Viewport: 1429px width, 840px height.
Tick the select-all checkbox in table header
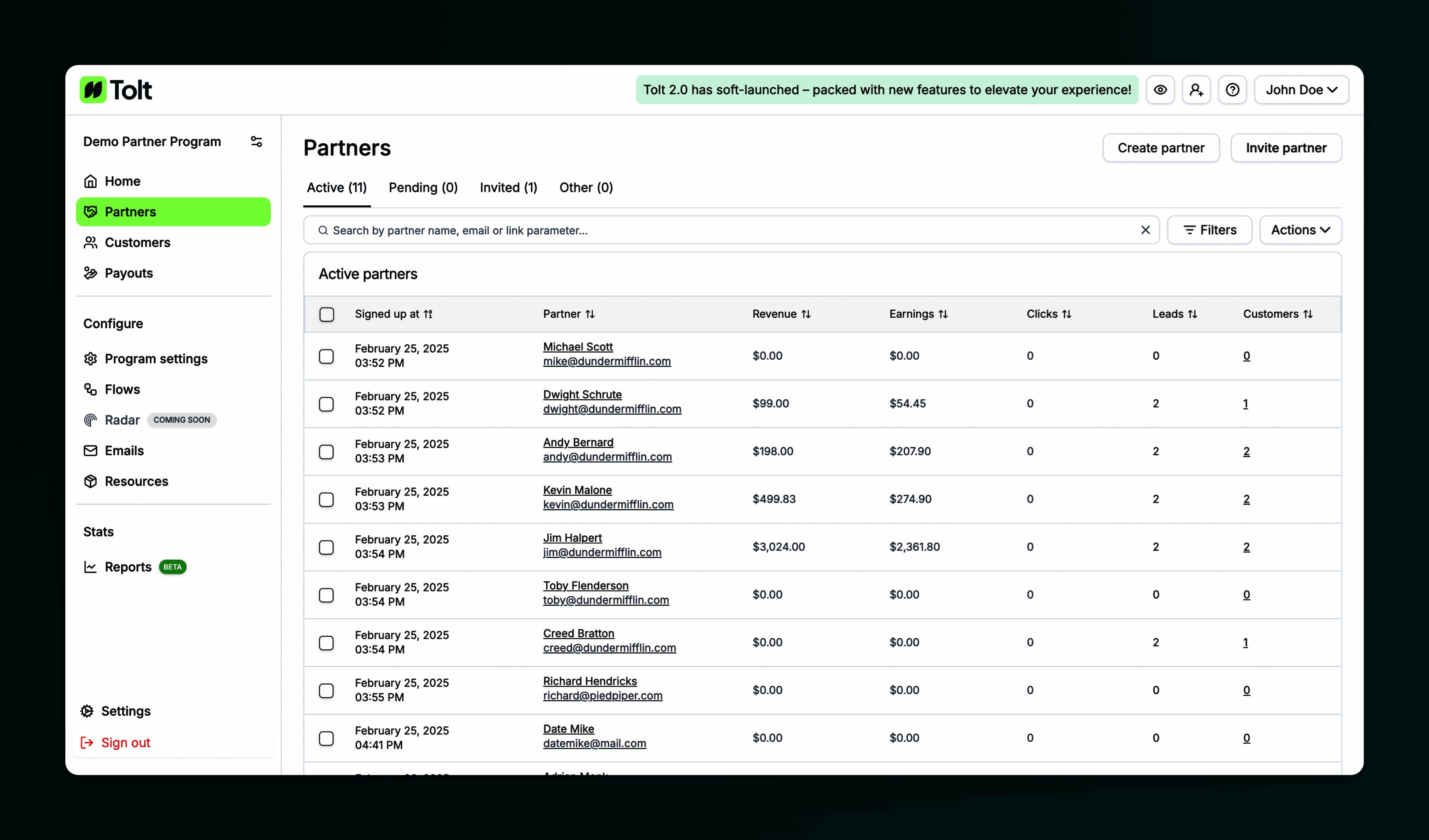point(327,314)
